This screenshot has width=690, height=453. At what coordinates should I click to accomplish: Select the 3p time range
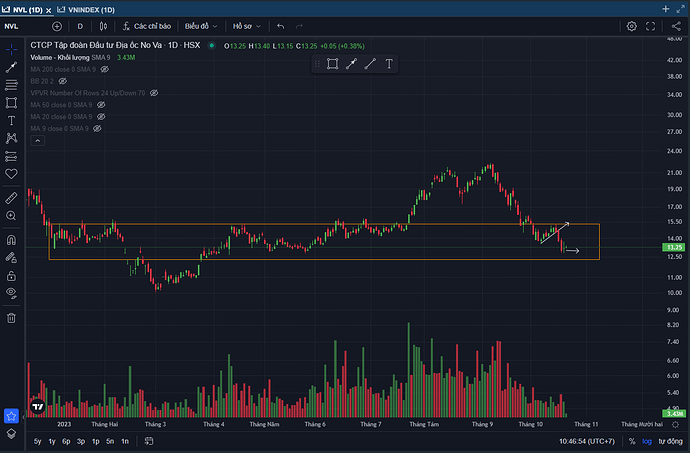point(81,441)
